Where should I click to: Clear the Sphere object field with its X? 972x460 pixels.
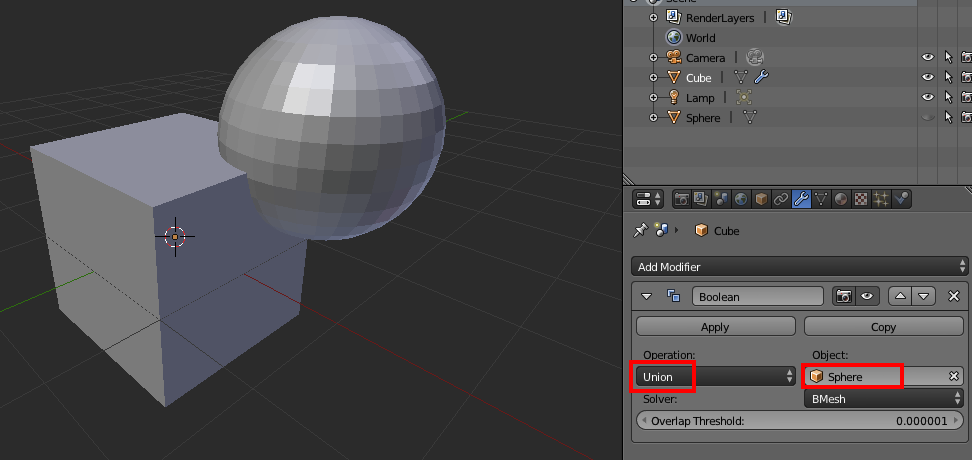(954, 376)
